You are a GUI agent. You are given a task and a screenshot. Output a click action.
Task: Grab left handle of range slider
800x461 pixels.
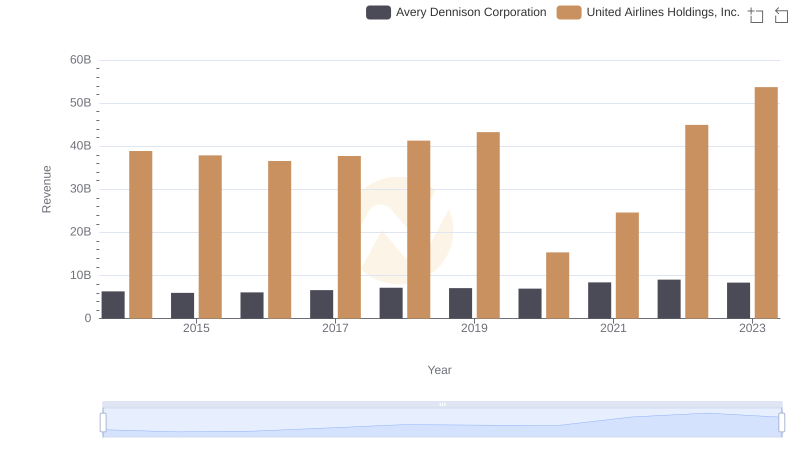103,422
